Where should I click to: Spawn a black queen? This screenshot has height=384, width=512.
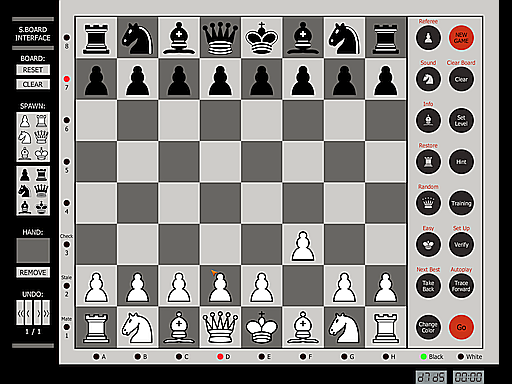coord(41,191)
